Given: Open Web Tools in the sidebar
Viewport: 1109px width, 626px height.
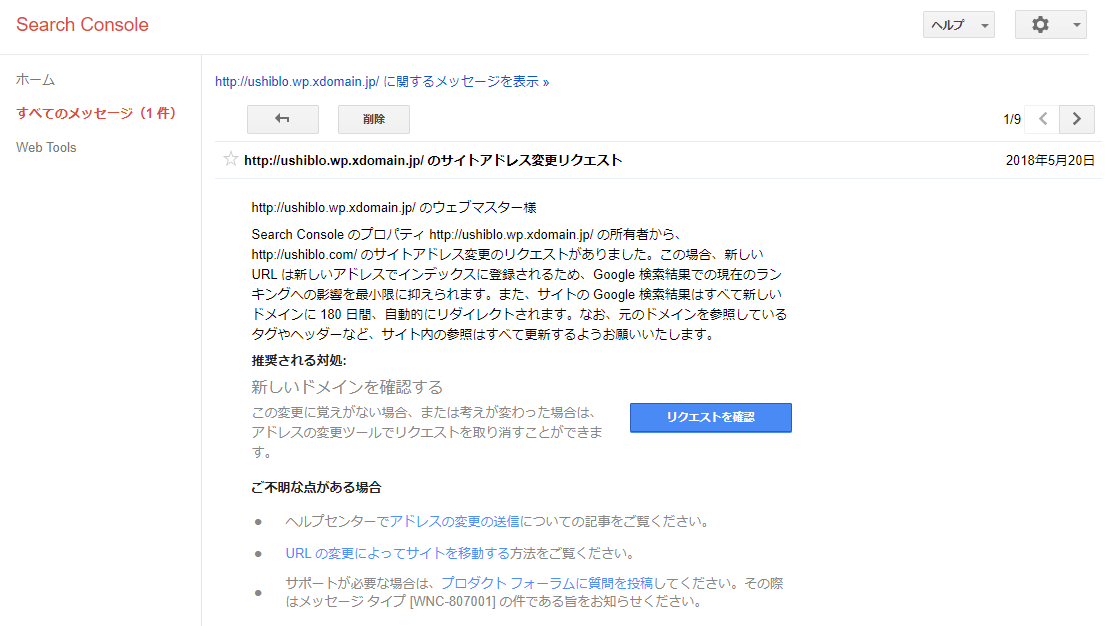Looking at the screenshot, I should click(46, 147).
